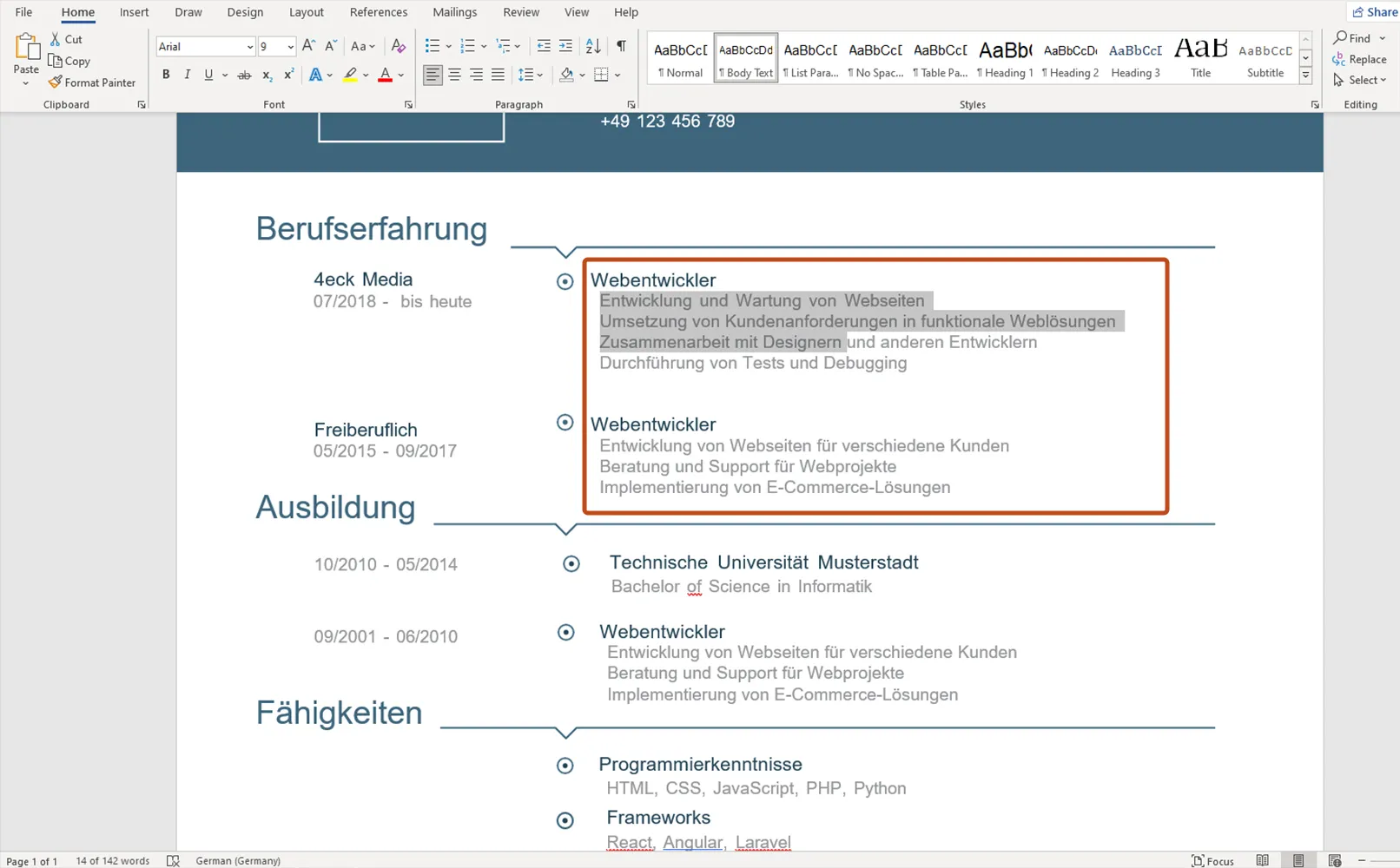Open the font size dropdown
Screen dimensions: 1400x868
(290, 47)
